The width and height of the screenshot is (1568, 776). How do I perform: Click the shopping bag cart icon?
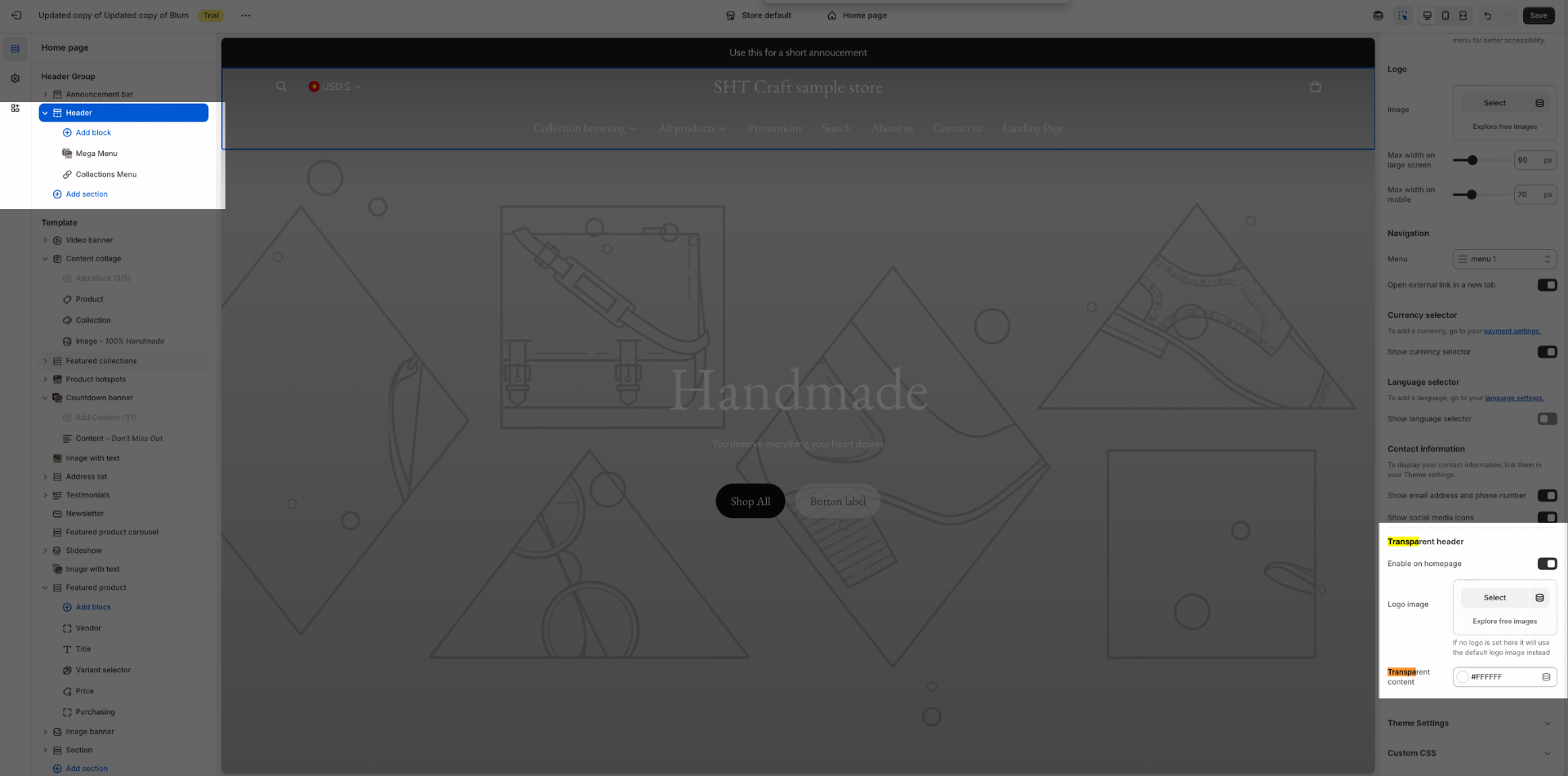[1315, 87]
